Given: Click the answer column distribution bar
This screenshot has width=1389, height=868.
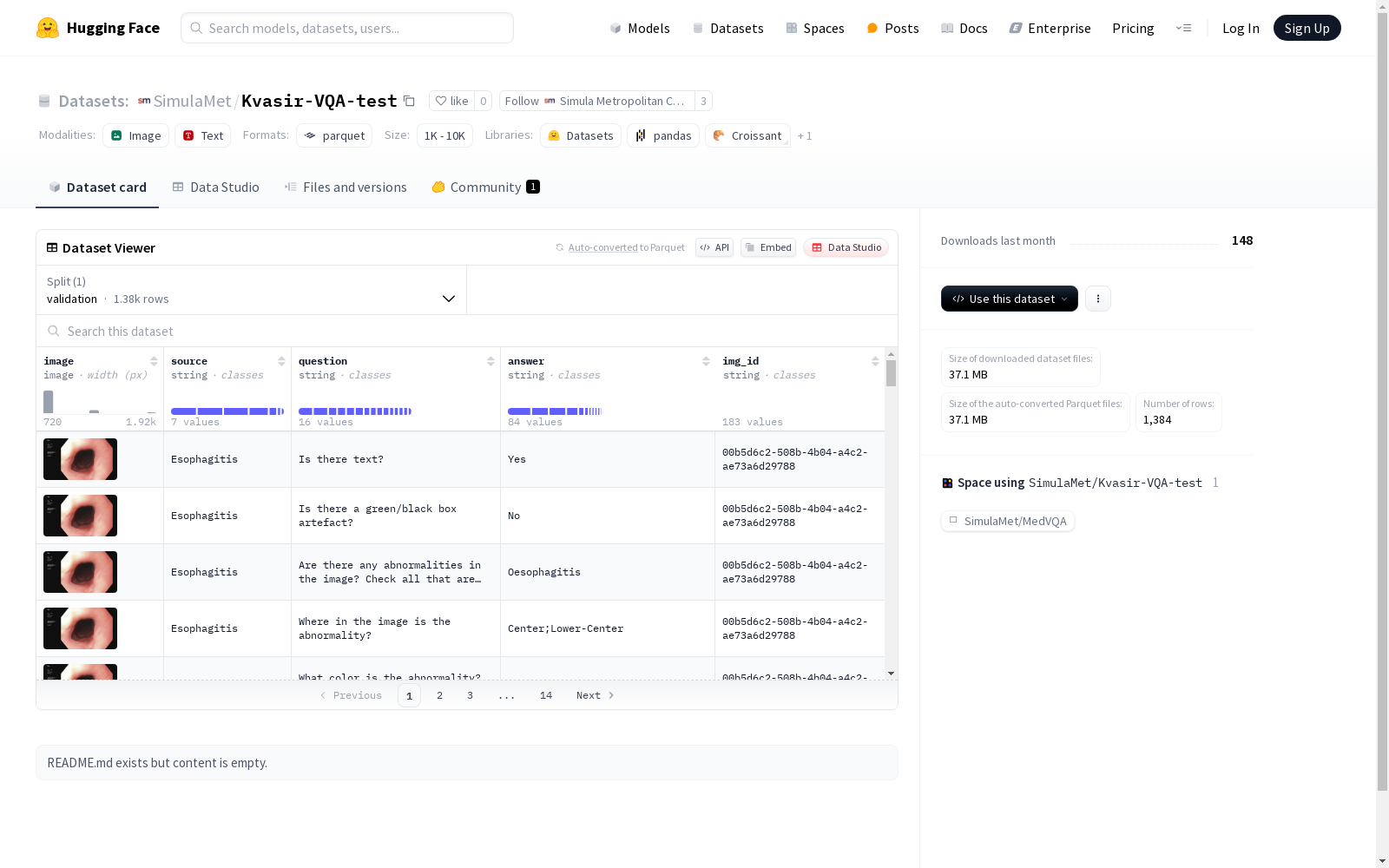Looking at the screenshot, I should pos(555,411).
